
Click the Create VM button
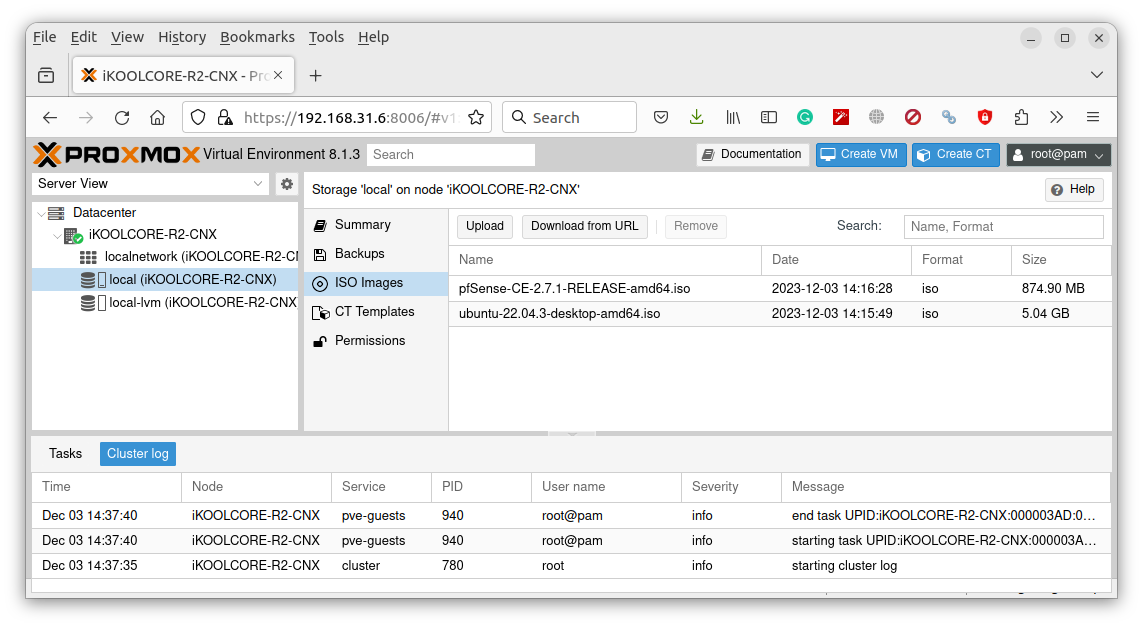click(x=861, y=155)
